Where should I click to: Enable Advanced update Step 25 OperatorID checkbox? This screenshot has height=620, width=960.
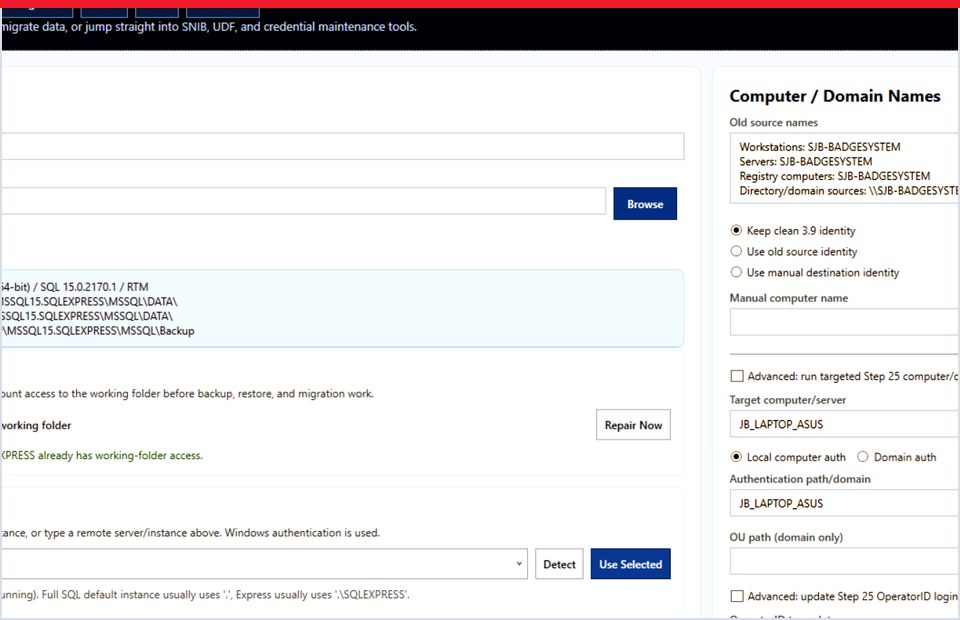pos(737,596)
